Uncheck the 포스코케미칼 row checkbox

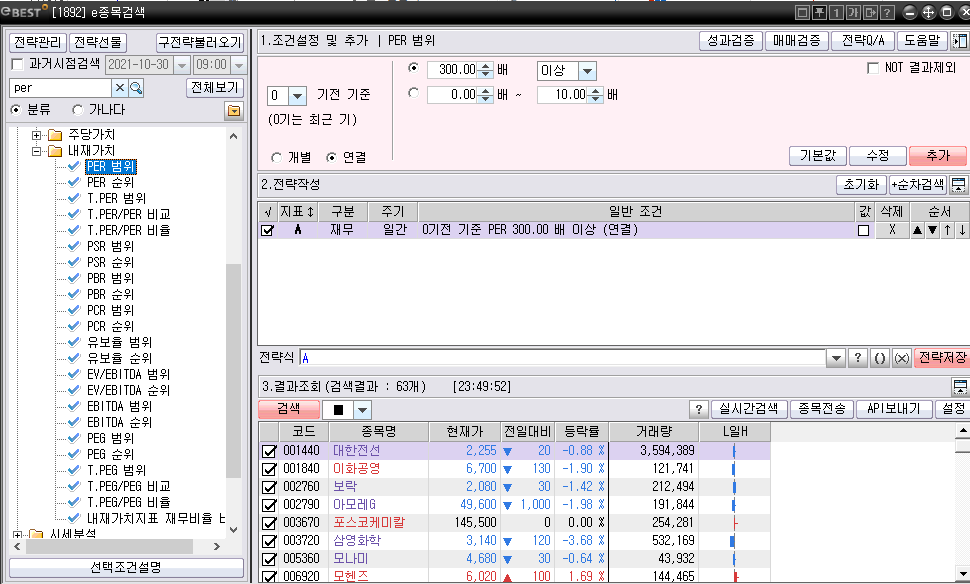[269, 523]
